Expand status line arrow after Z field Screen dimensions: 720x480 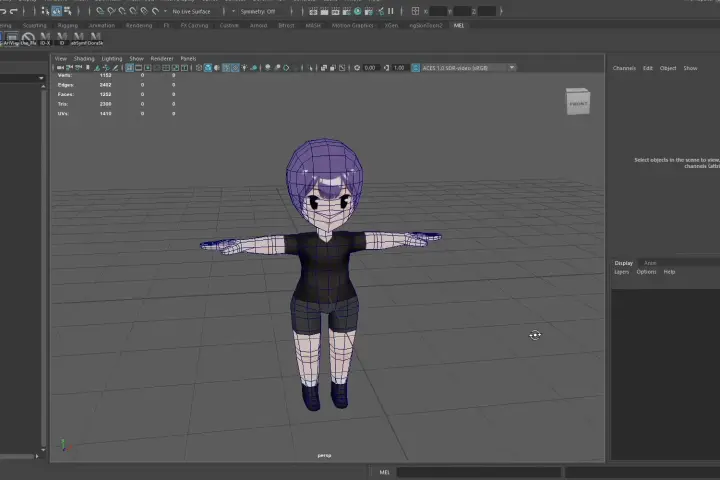[x=501, y=11]
